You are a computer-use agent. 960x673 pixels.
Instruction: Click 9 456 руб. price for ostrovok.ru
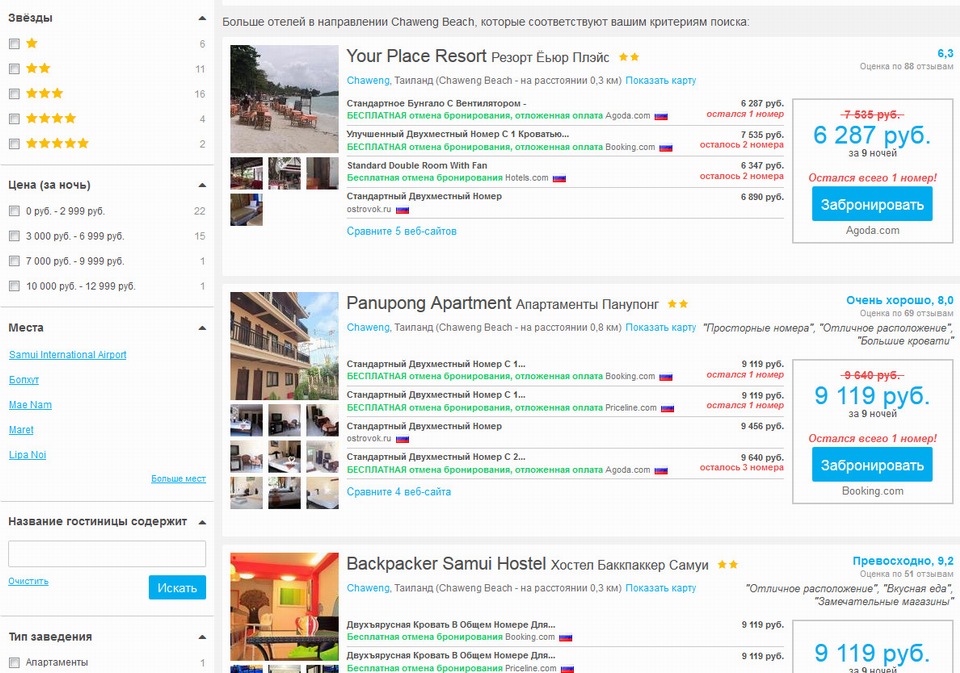pyautogui.click(x=762, y=426)
